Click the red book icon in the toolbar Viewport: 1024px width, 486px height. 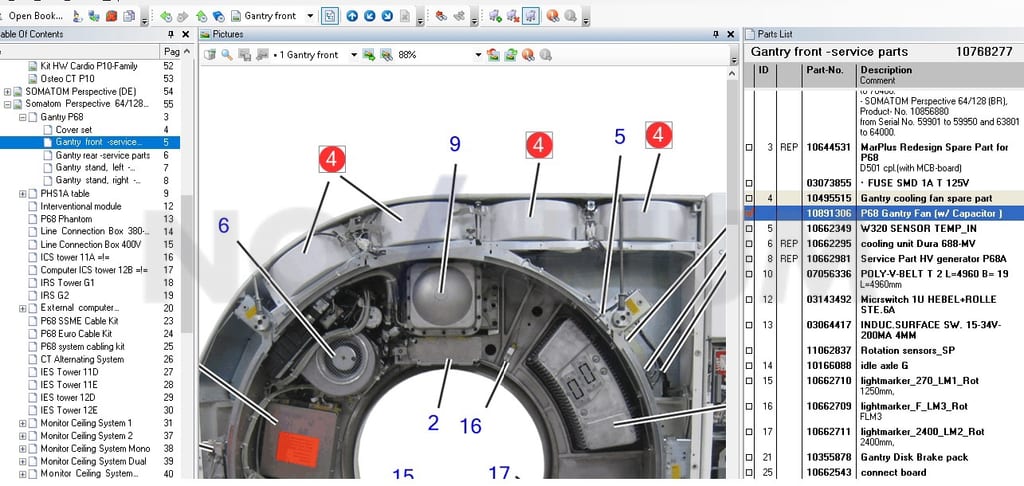(x=112, y=16)
